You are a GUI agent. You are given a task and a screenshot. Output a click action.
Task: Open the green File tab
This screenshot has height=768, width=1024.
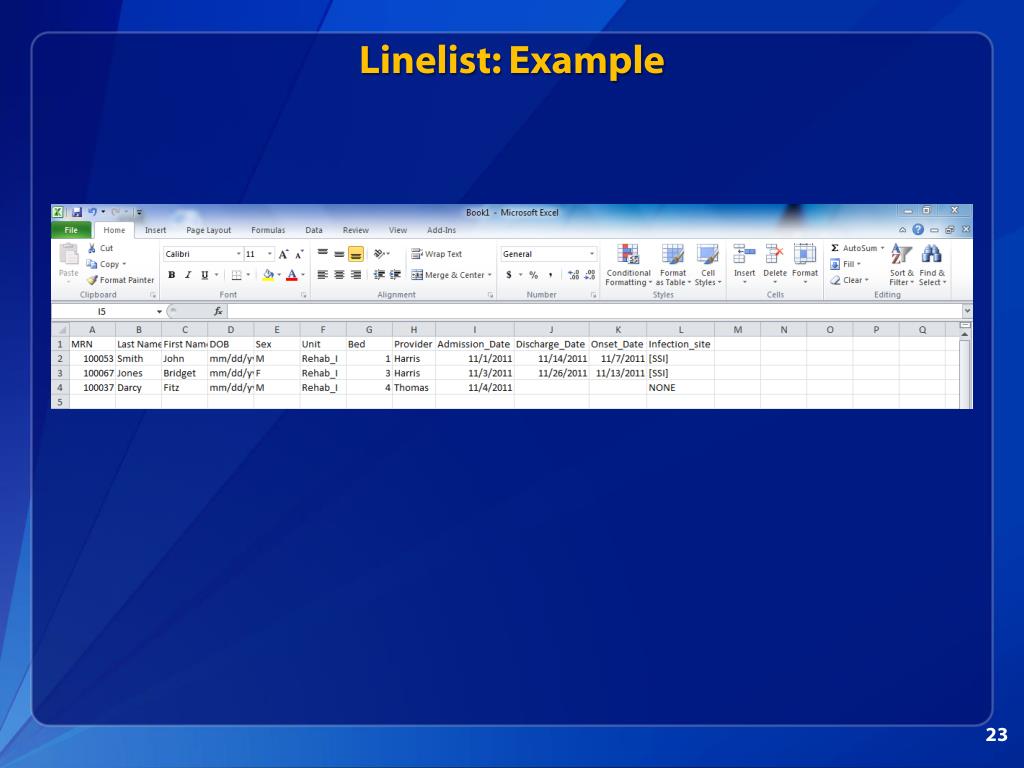(71, 230)
